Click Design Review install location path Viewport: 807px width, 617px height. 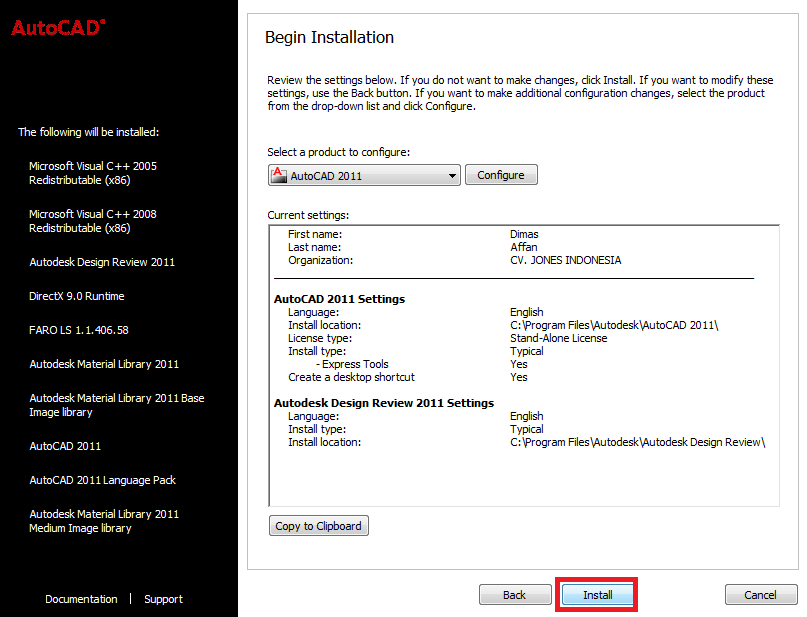638,442
